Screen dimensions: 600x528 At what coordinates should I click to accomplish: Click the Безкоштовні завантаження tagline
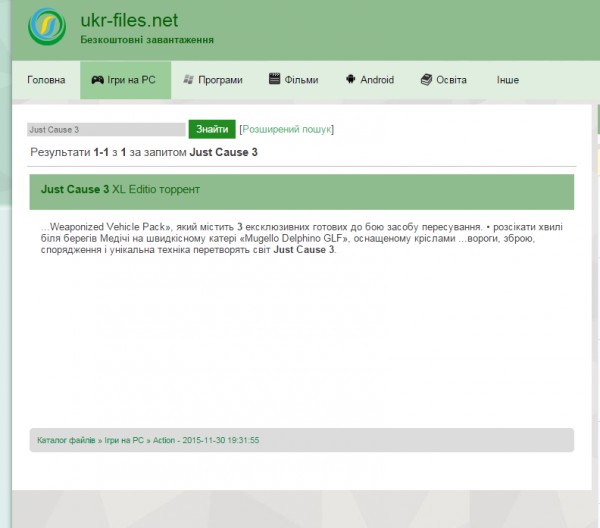point(147,40)
